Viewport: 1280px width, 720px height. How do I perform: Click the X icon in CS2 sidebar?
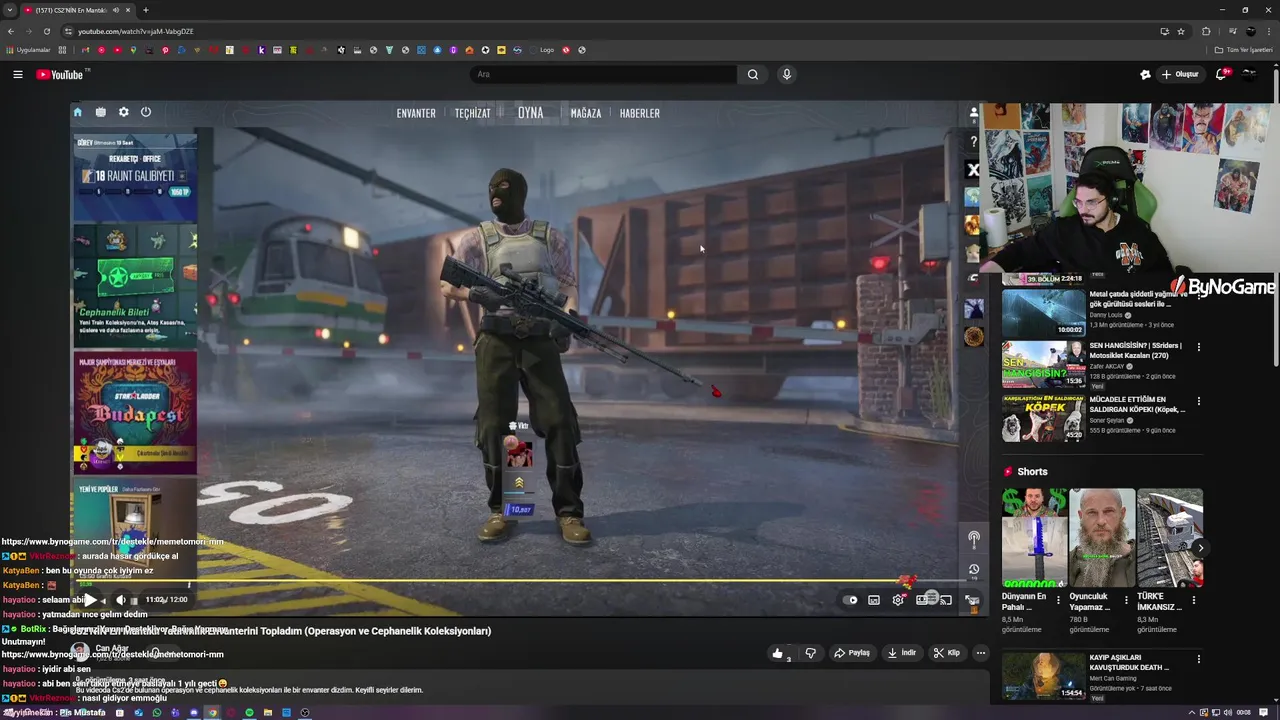(x=973, y=170)
